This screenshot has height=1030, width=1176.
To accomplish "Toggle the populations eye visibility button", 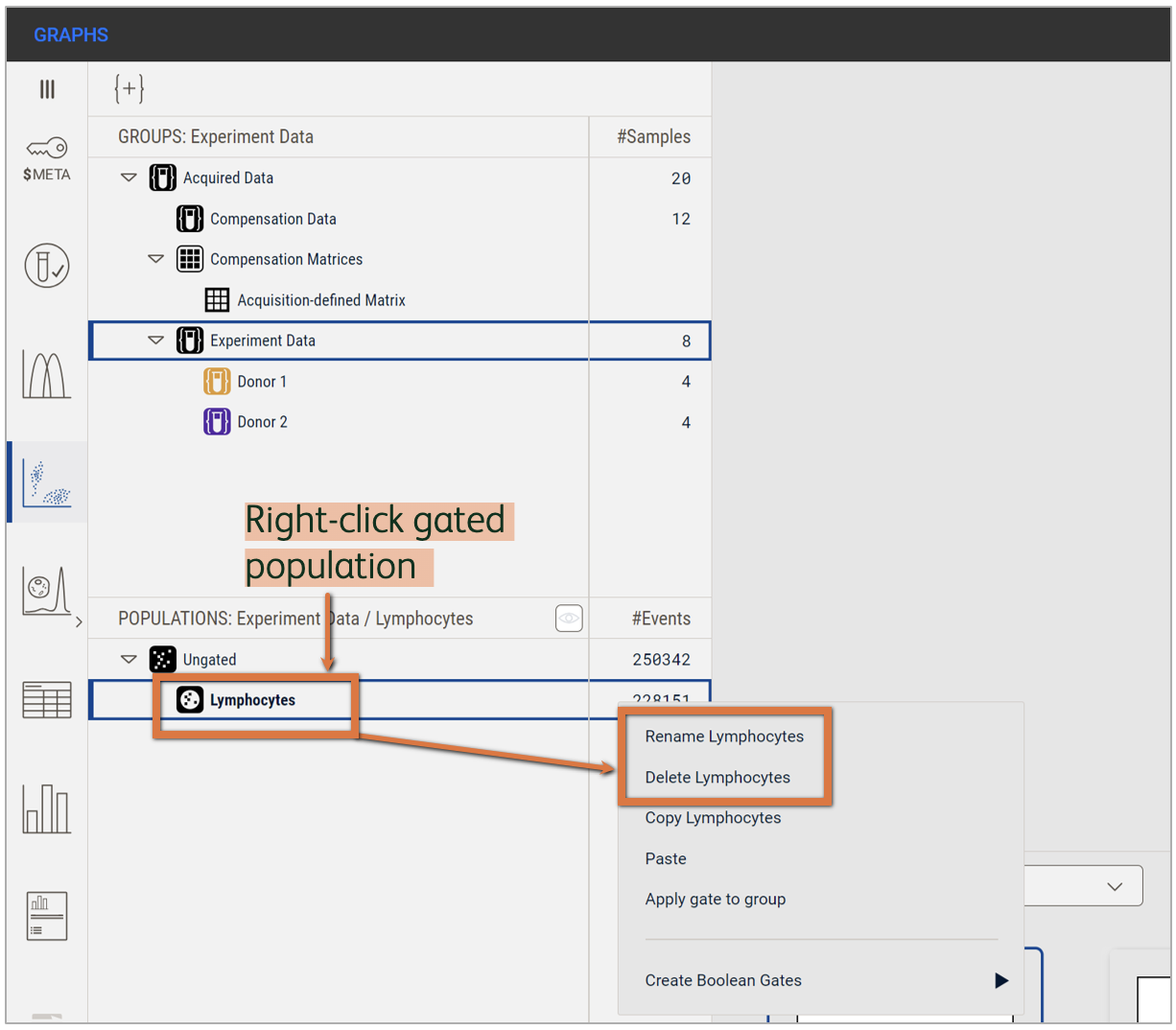I will [x=569, y=619].
